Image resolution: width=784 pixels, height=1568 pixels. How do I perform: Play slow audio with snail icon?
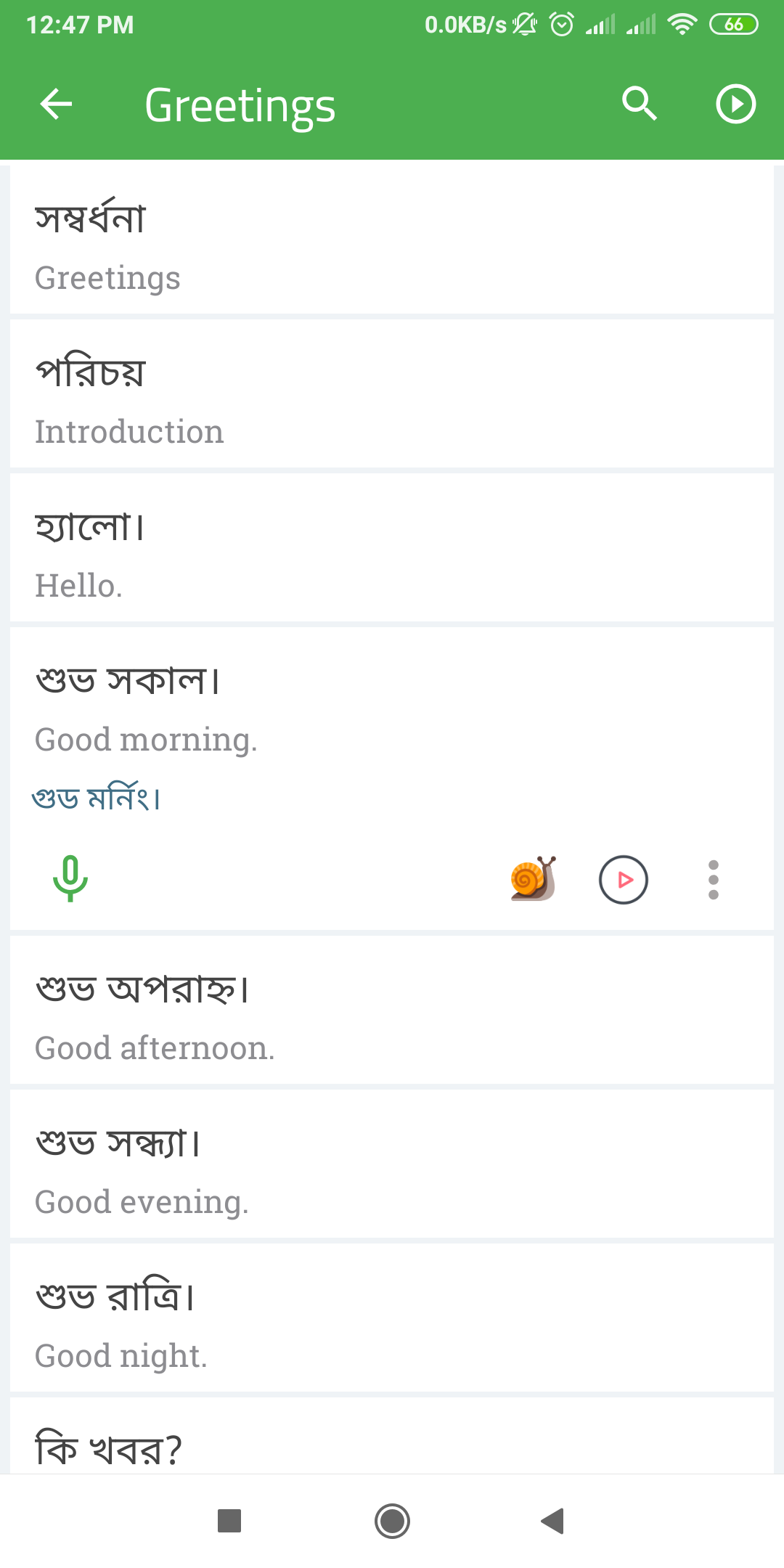pyautogui.click(x=533, y=878)
